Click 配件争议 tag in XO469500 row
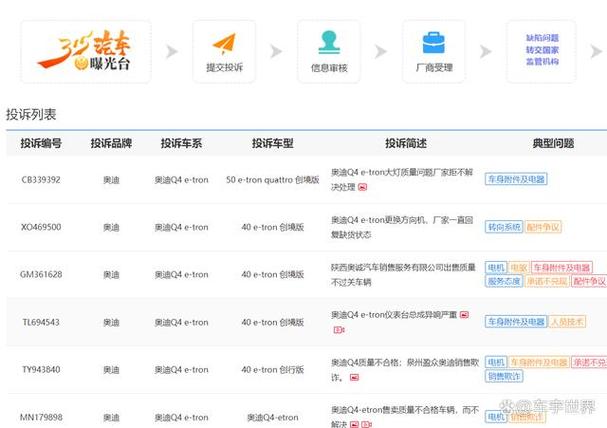Image resolution: width=607 pixels, height=428 pixels. (x=543, y=227)
